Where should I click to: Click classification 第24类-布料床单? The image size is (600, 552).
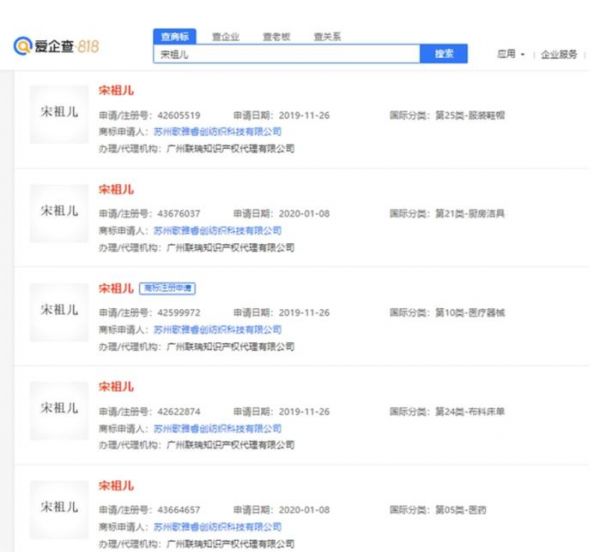pyautogui.click(x=470, y=412)
